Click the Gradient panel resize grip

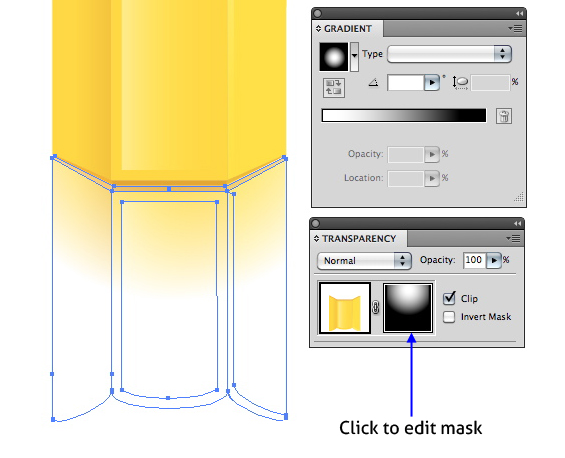(519, 197)
